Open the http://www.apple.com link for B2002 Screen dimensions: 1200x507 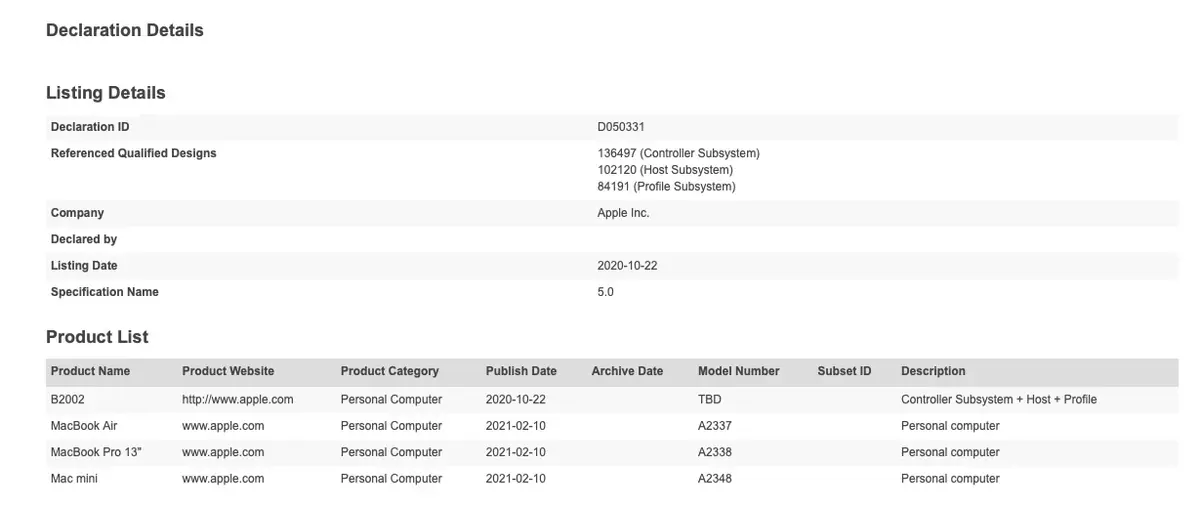point(237,399)
